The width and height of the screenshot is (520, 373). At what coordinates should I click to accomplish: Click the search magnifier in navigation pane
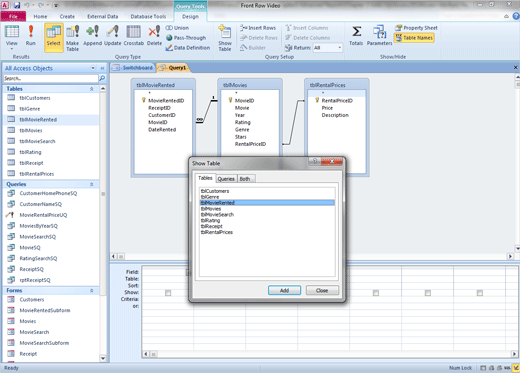pyautogui.click(x=102, y=78)
